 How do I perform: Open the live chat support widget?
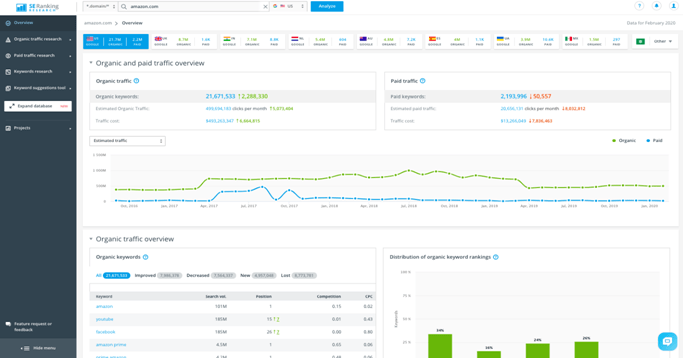667,341
